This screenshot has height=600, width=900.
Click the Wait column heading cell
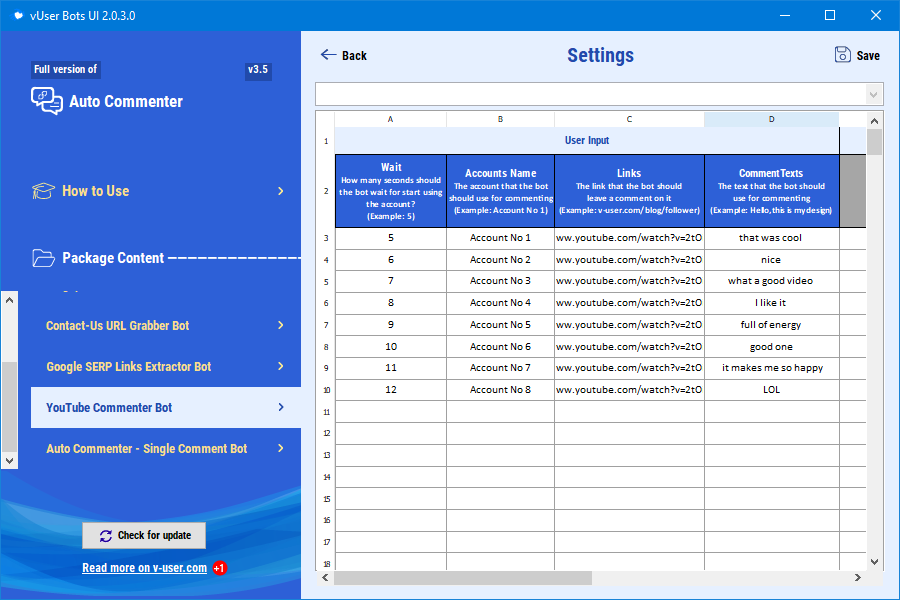391,191
